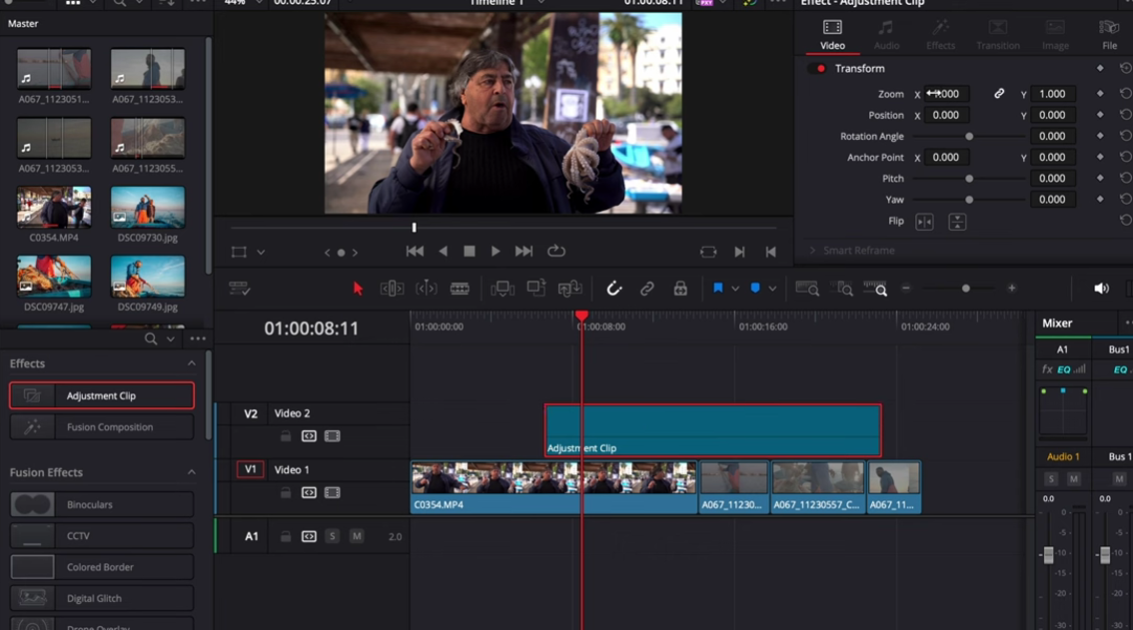Mute the A1 audio track
Viewport: 1133px width, 630px height.
pos(356,537)
